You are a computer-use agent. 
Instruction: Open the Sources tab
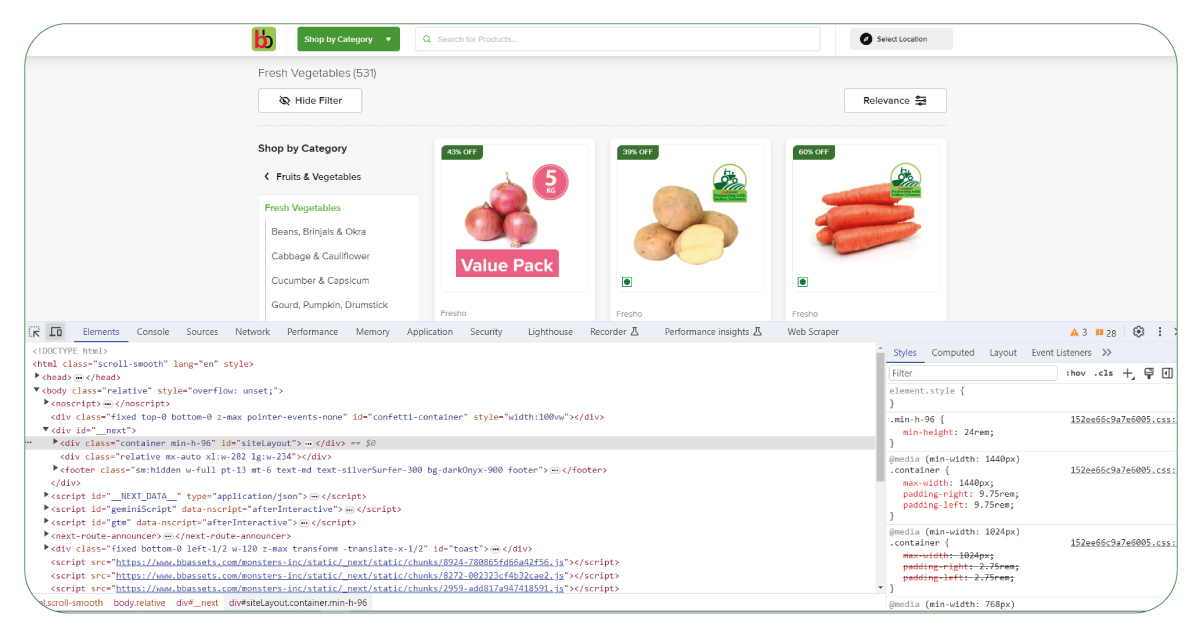pos(202,332)
